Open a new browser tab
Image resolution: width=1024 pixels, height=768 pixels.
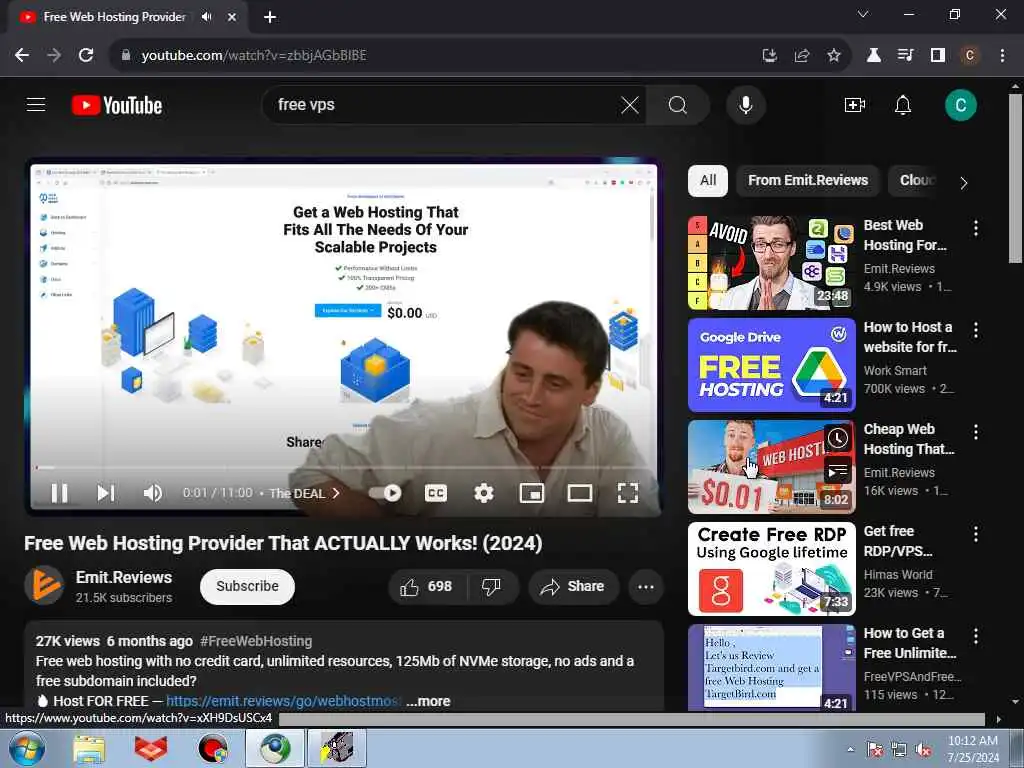(x=270, y=18)
